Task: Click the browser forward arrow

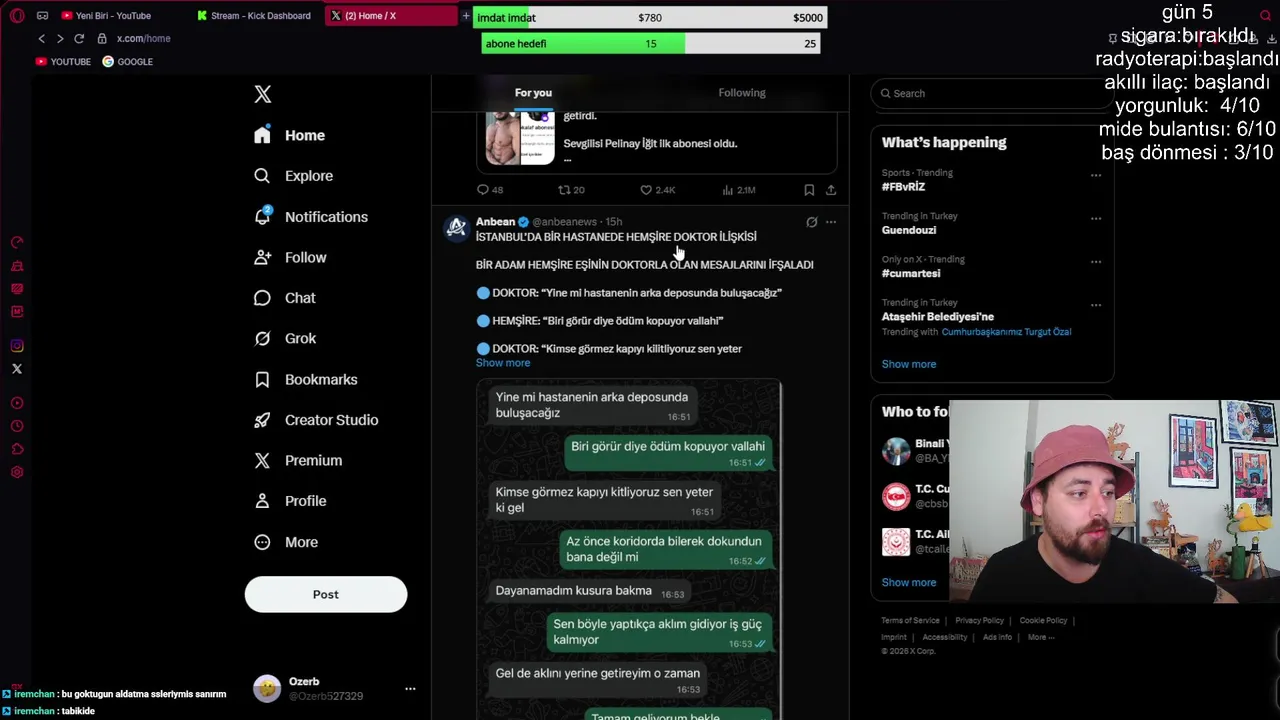Action: (x=60, y=39)
